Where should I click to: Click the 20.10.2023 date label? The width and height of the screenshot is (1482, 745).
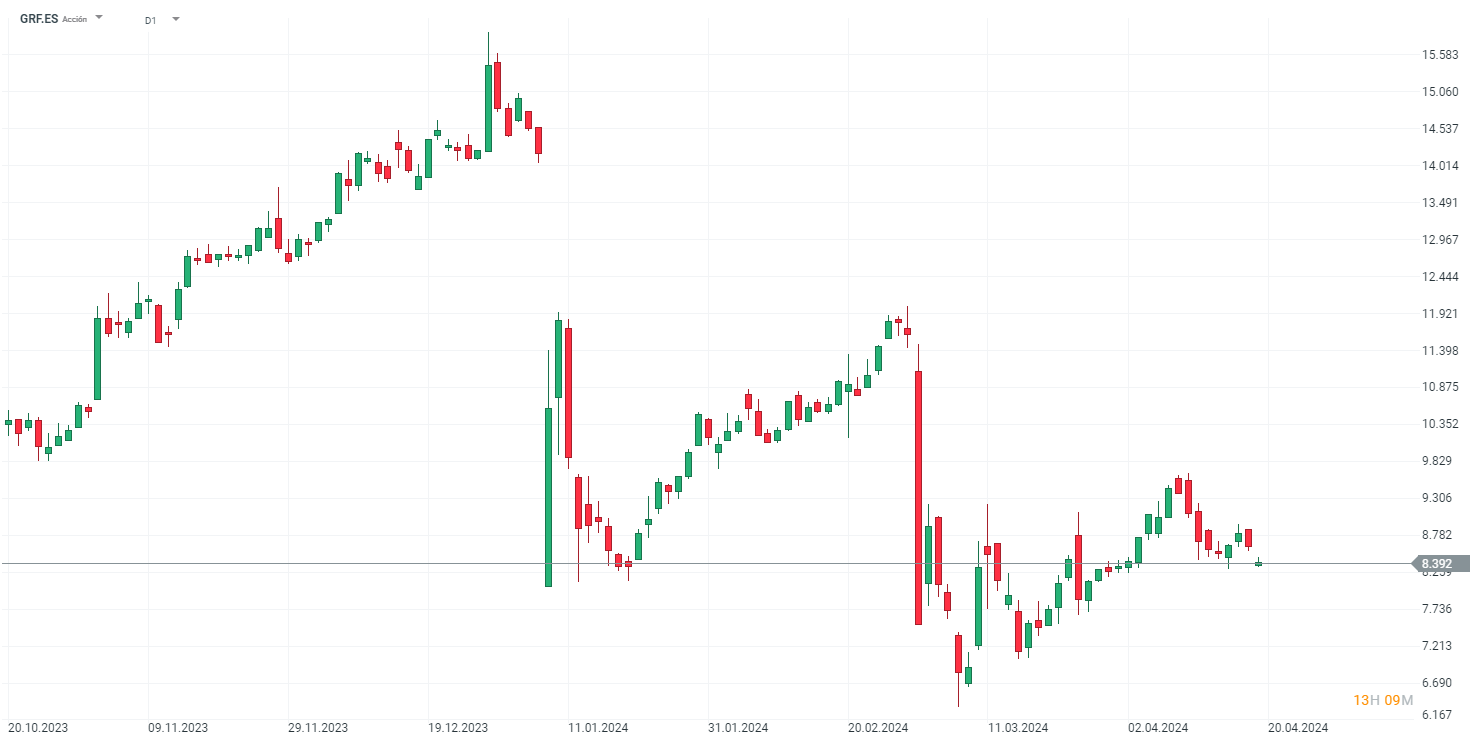click(38, 728)
